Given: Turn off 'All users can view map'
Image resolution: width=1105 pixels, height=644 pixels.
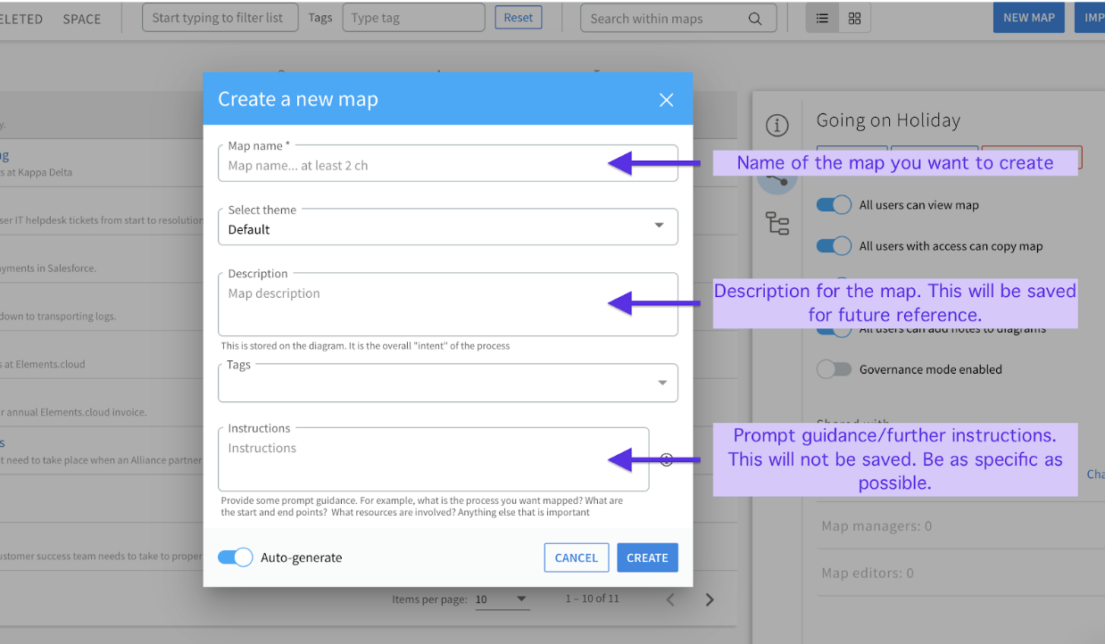Looking at the screenshot, I should click(833, 204).
